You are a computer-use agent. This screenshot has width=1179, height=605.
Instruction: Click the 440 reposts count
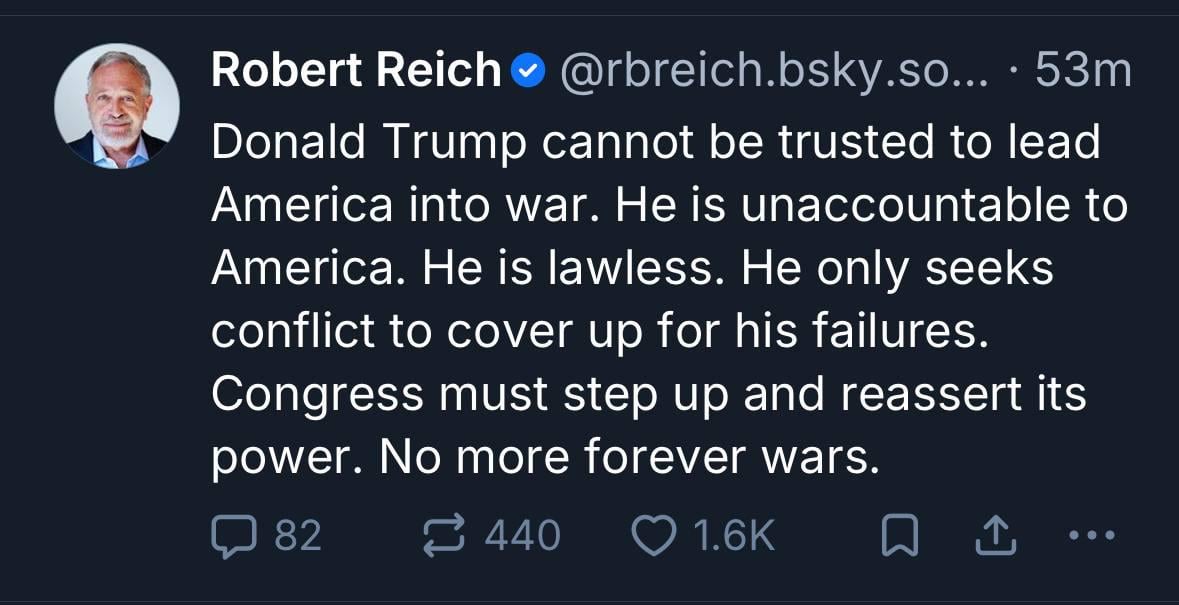click(x=522, y=536)
